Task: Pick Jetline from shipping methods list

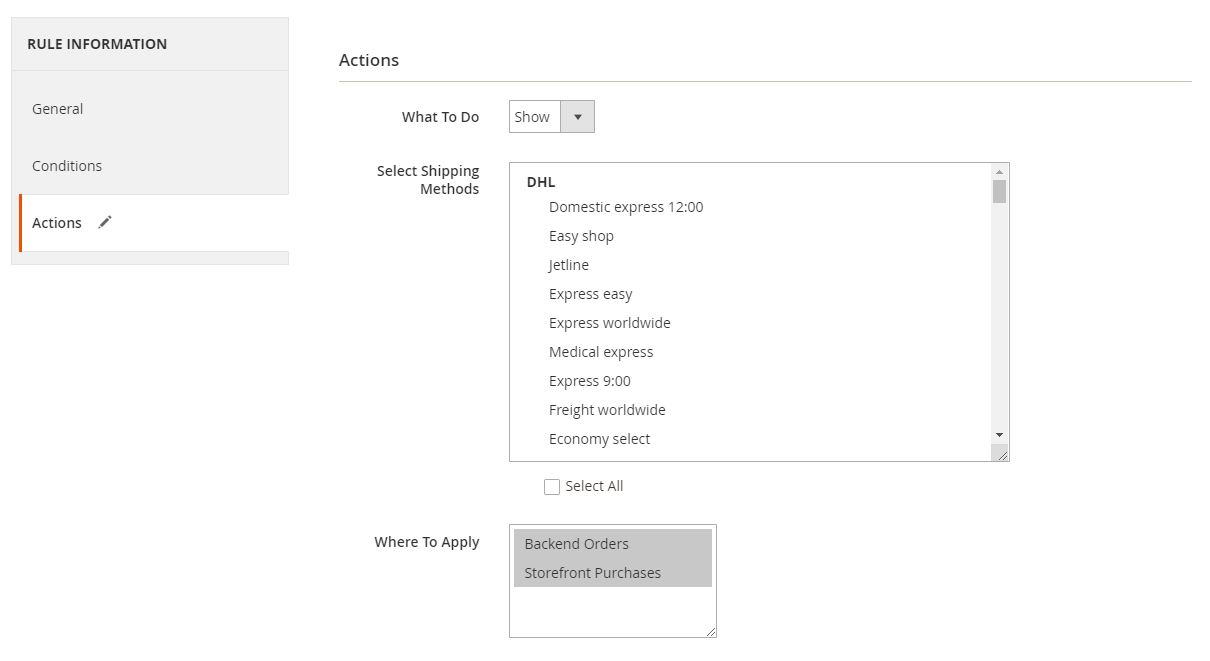Action: 569,265
